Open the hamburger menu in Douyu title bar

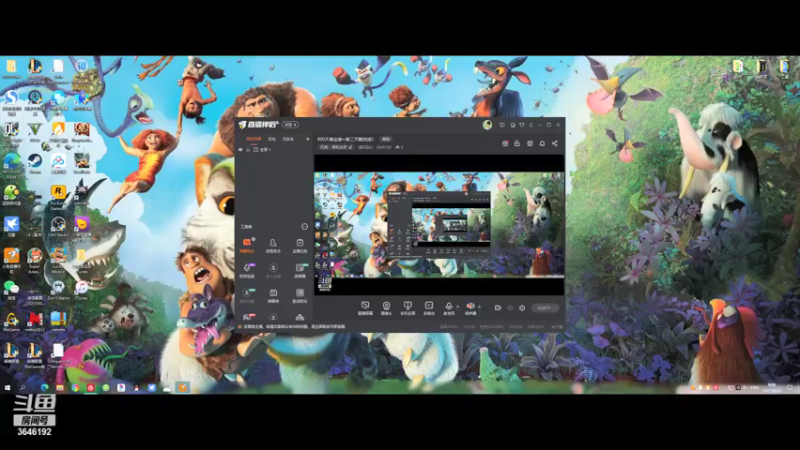pyautogui.click(x=531, y=124)
